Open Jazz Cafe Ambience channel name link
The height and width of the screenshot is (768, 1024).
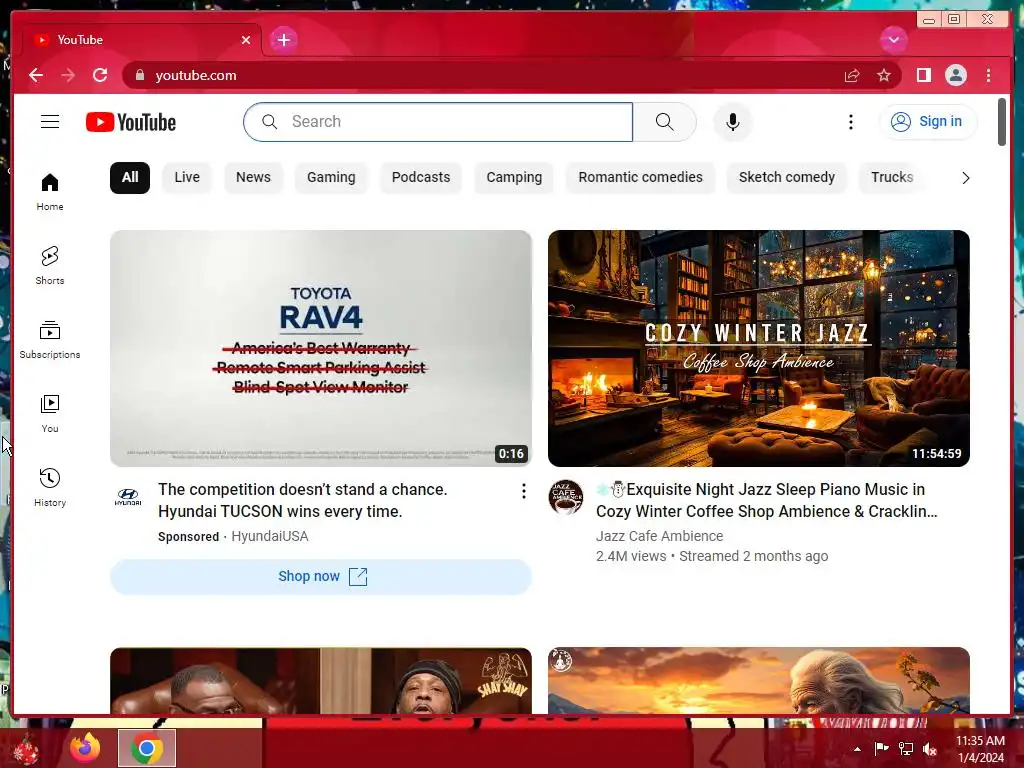659,536
